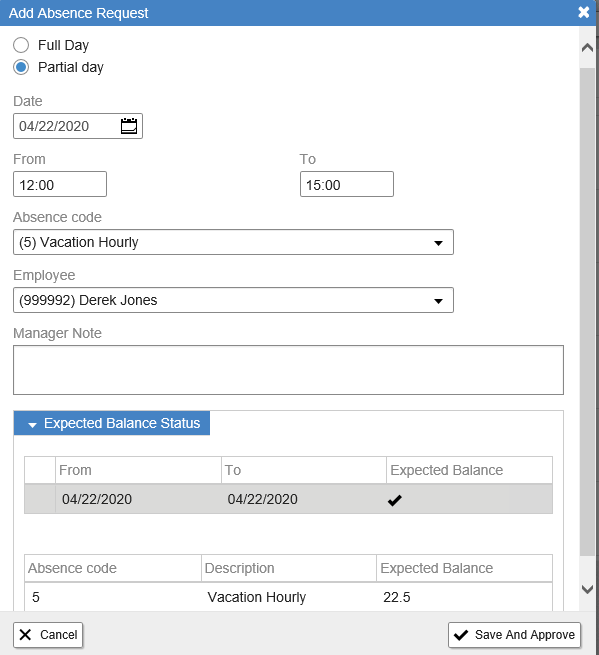Click the Vacation Hourly balance row

pos(288,597)
